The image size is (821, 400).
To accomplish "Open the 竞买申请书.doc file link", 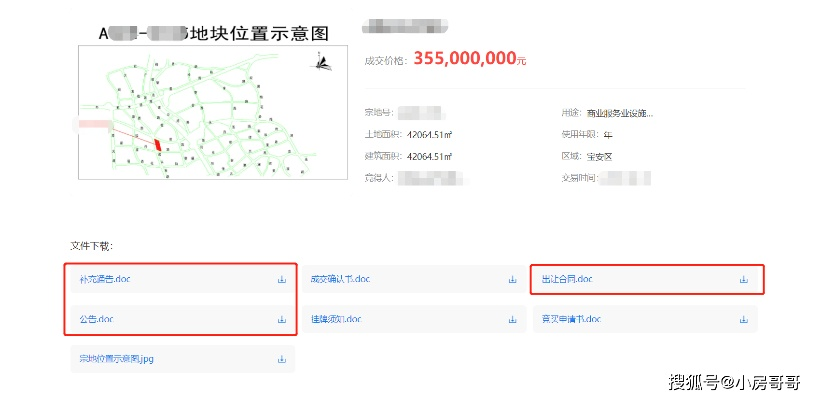I will 571,319.
